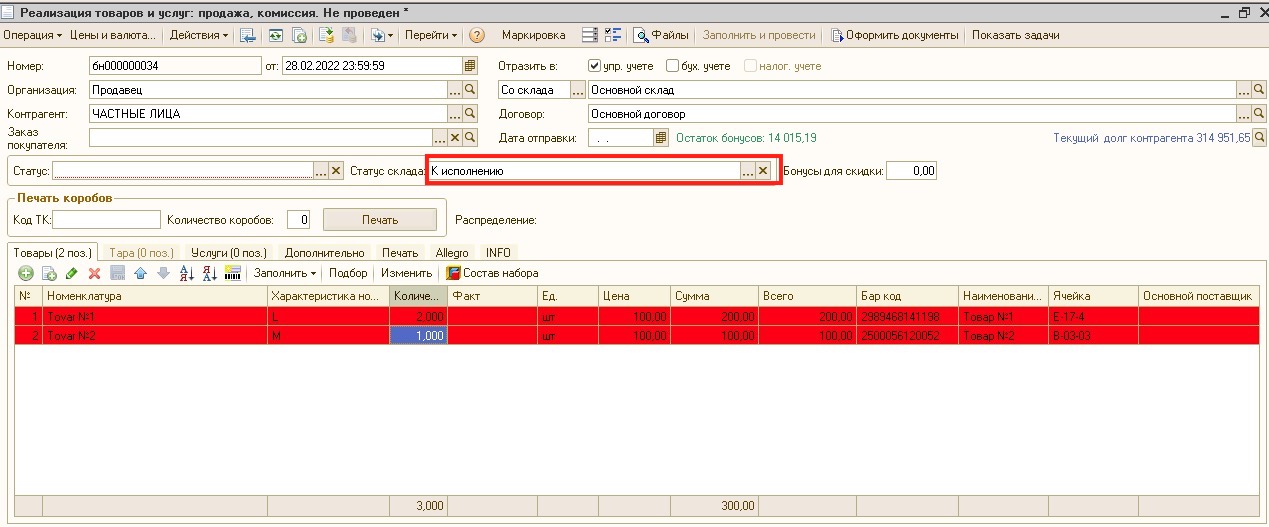Click the help question mark icon
Image resolution: width=1269 pixels, height=527 pixels.
(477, 35)
